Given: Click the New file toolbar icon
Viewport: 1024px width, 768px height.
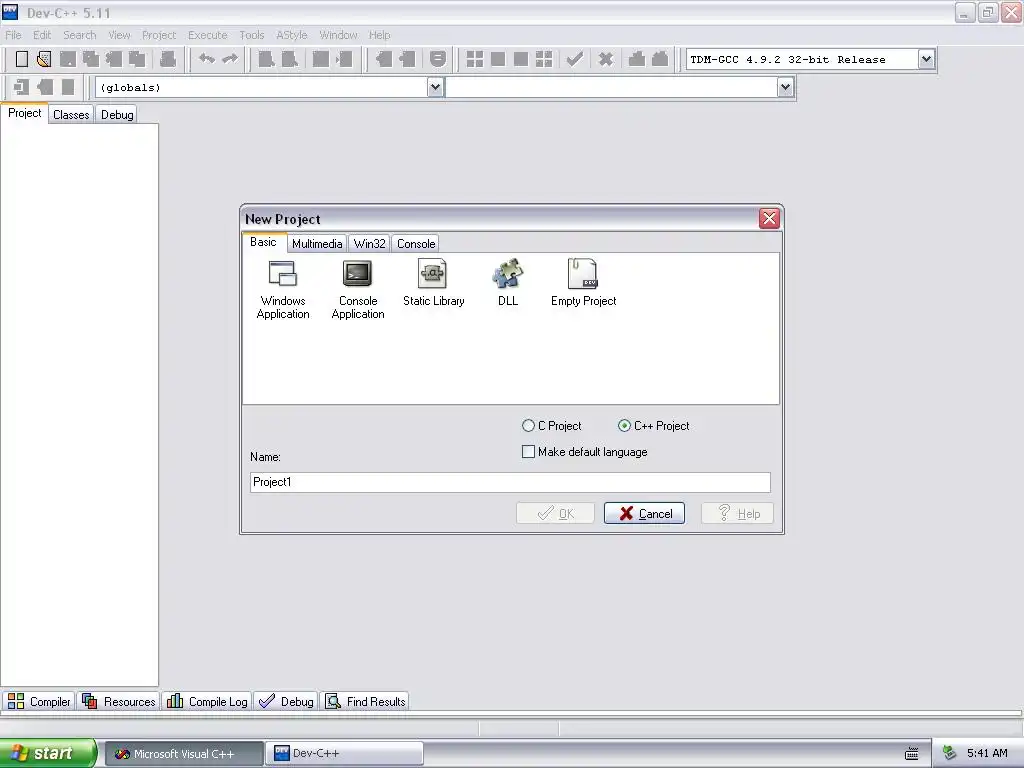Looking at the screenshot, I should 22,59.
